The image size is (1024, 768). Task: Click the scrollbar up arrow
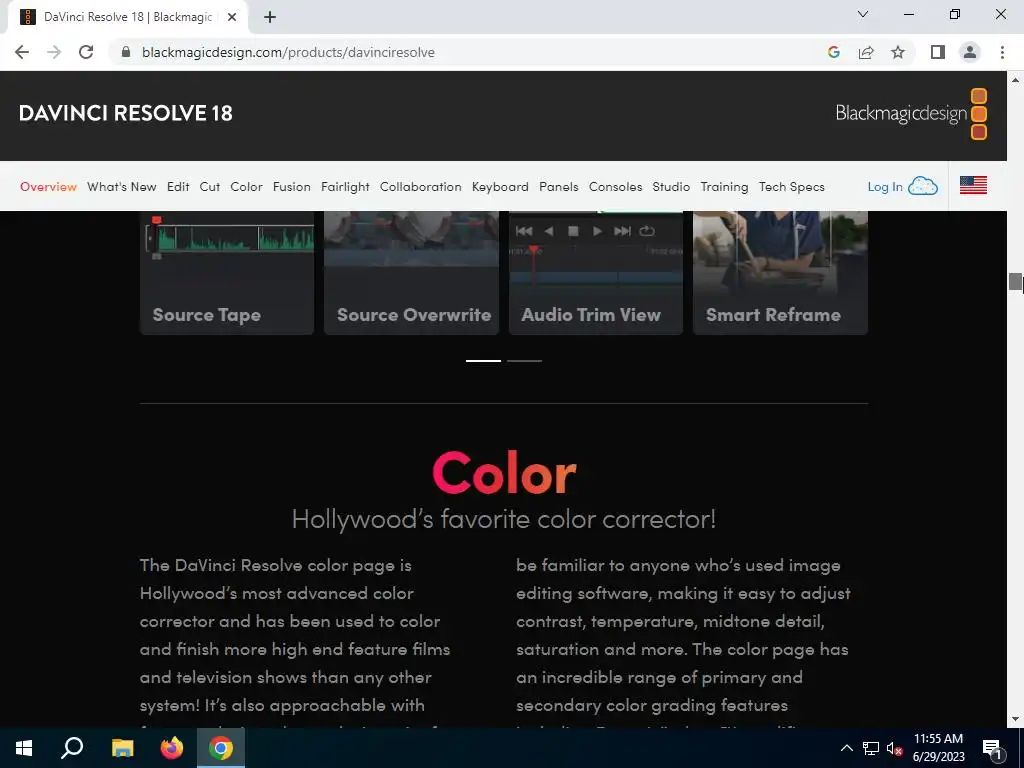click(1015, 80)
